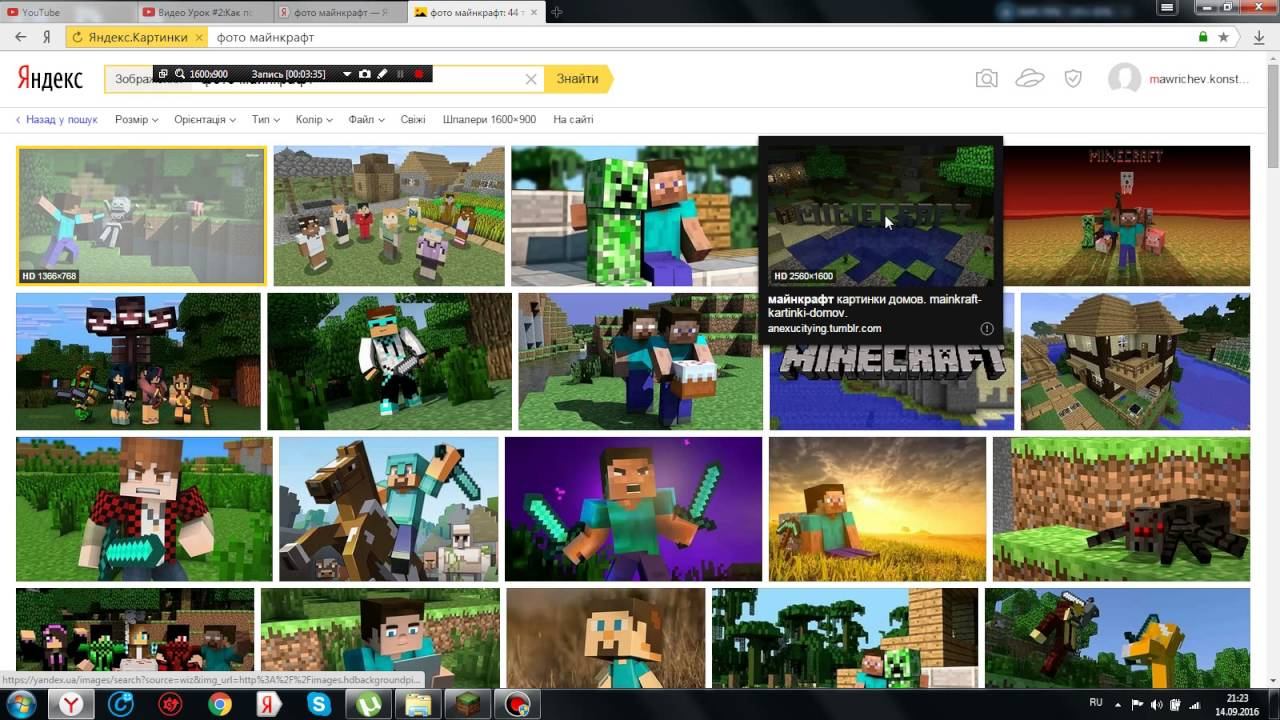Open the mawrichev.konst account name

click(x=1198, y=79)
